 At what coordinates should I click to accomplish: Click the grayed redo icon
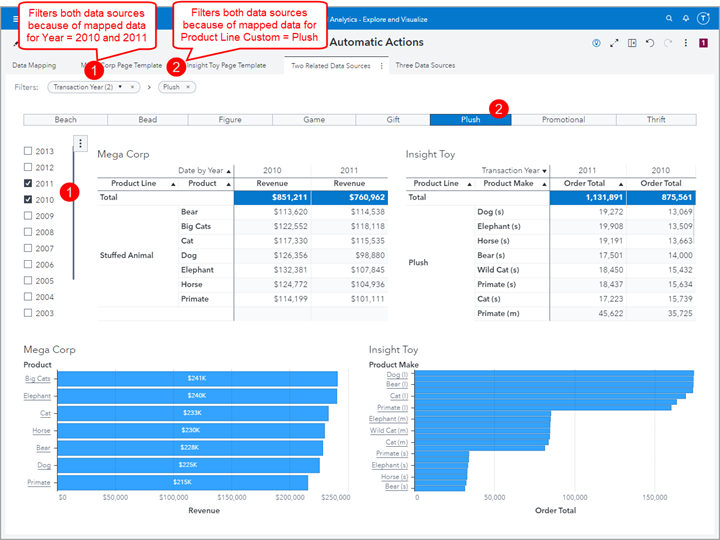pos(668,43)
